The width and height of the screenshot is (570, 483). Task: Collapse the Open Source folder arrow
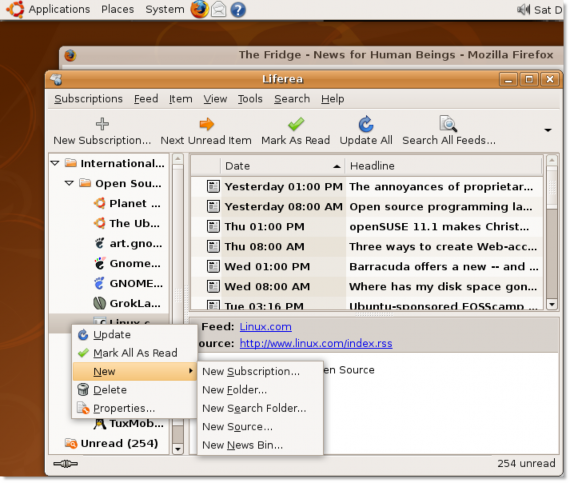pyautogui.click(x=69, y=183)
